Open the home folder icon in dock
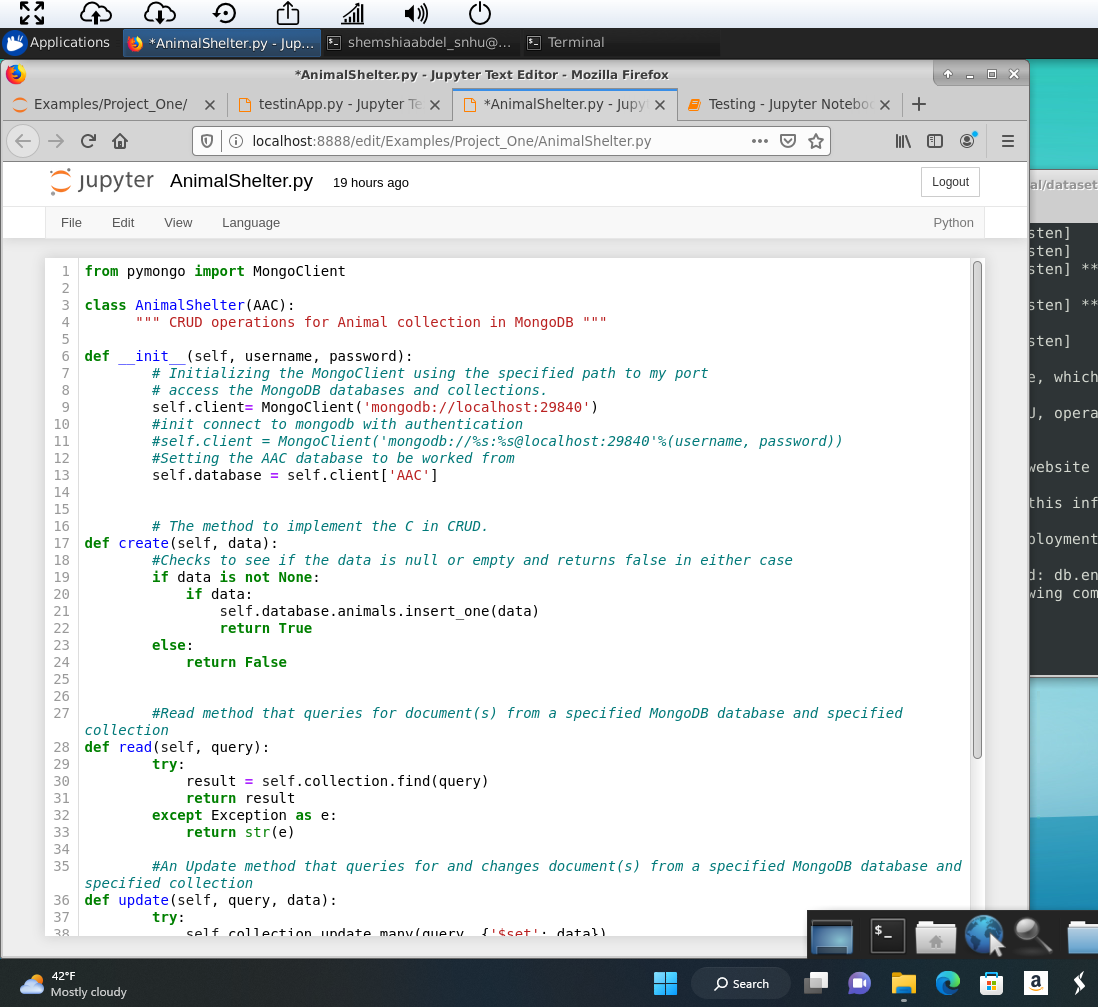1098x1007 pixels. coord(936,937)
